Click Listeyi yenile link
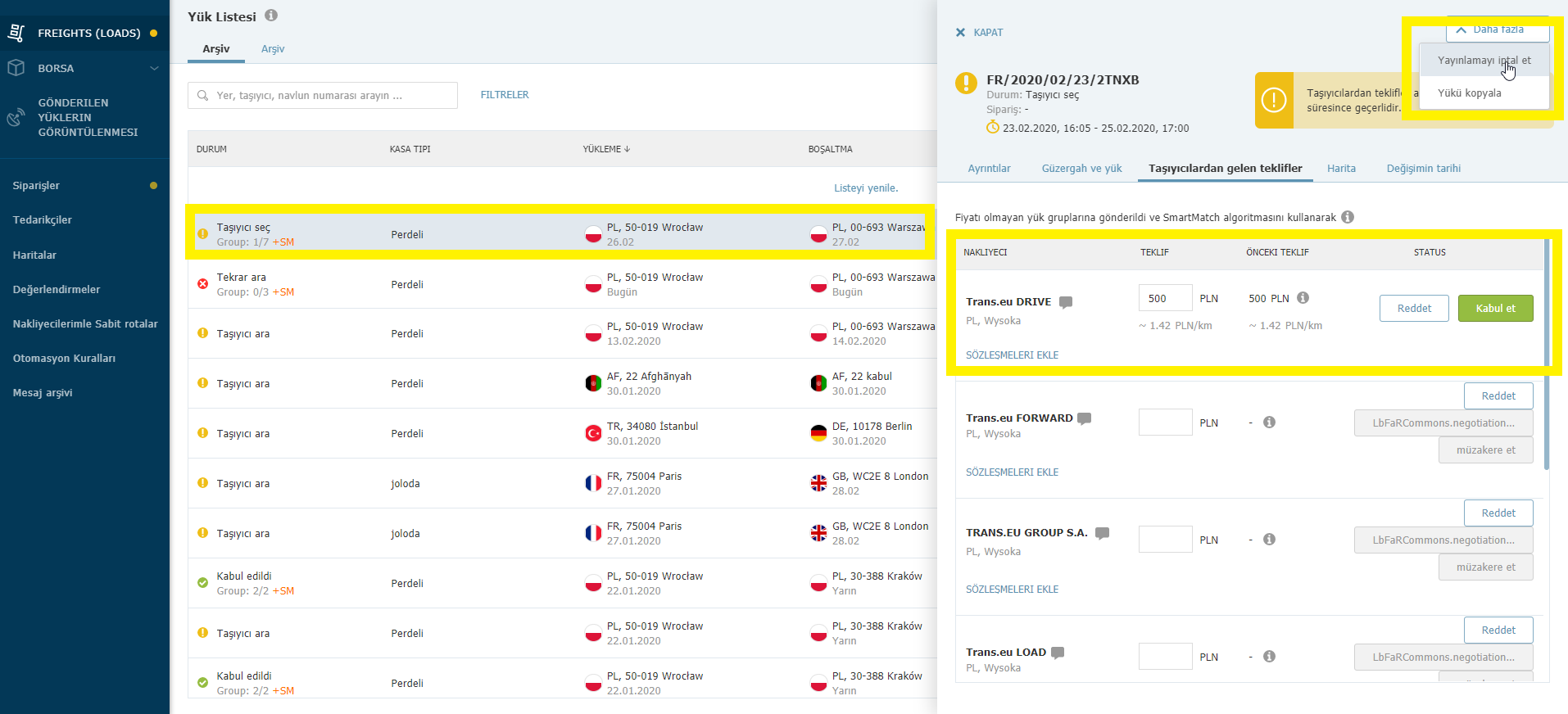The height and width of the screenshot is (714, 1568). [866, 188]
